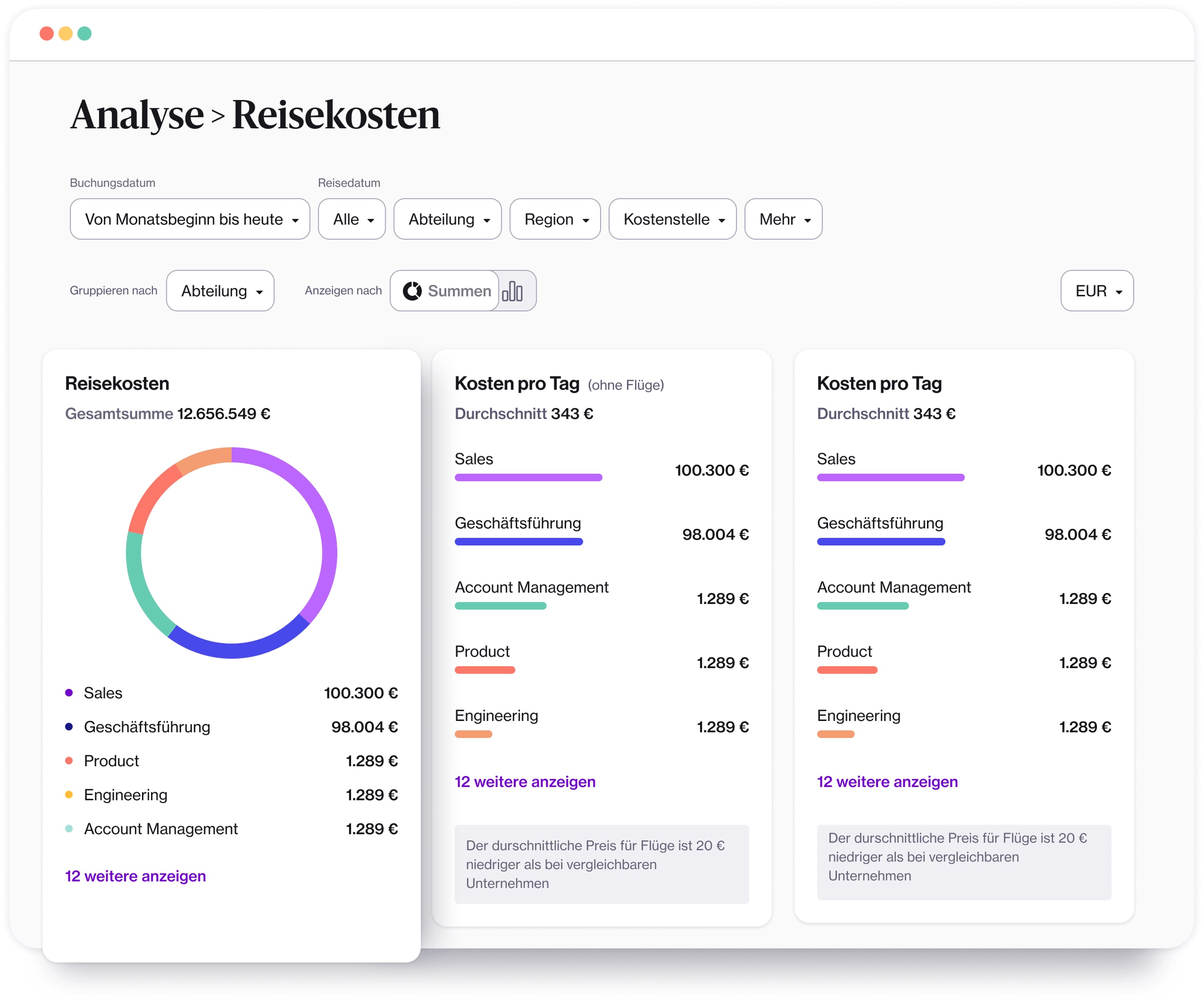The width and height of the screenshot is (1204, 1005).
Task: Click yellow Engineering legend dot
Action: 69,795
